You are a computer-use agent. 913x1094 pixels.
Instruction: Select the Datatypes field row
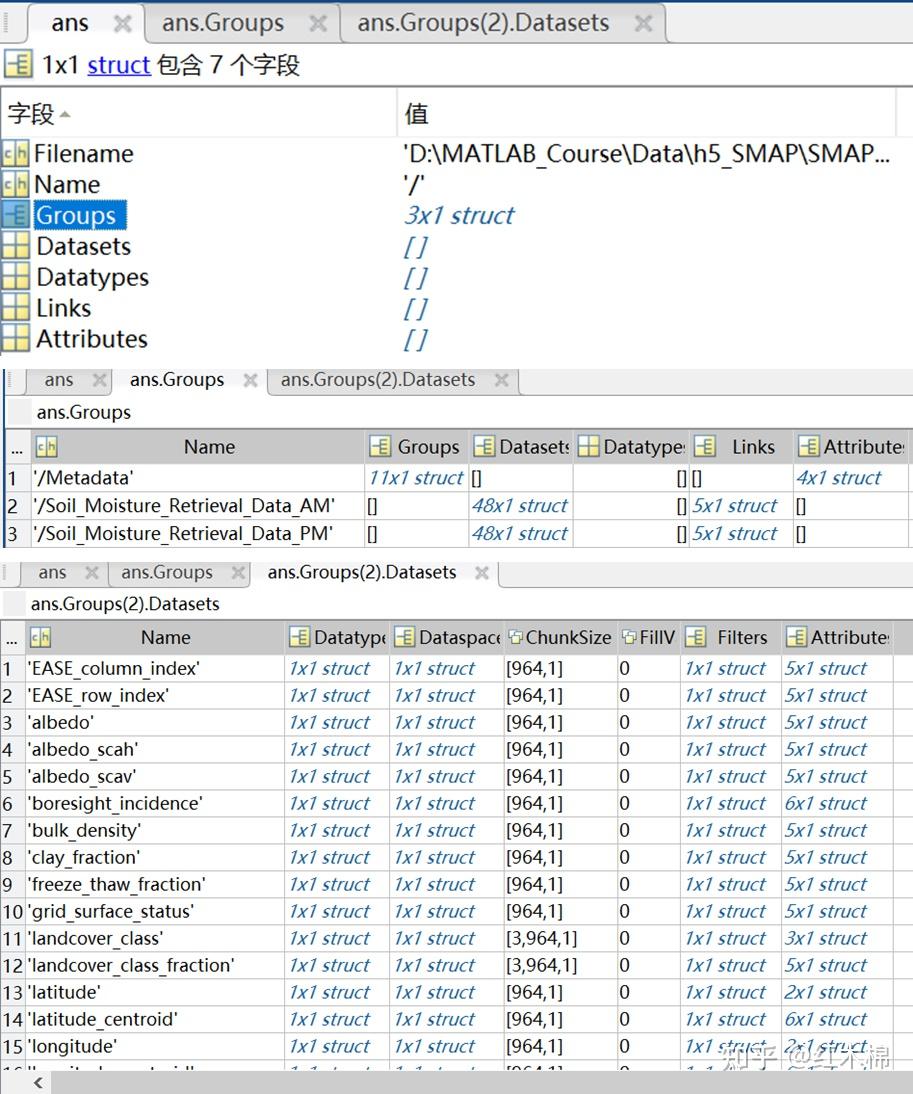(448, 277)
